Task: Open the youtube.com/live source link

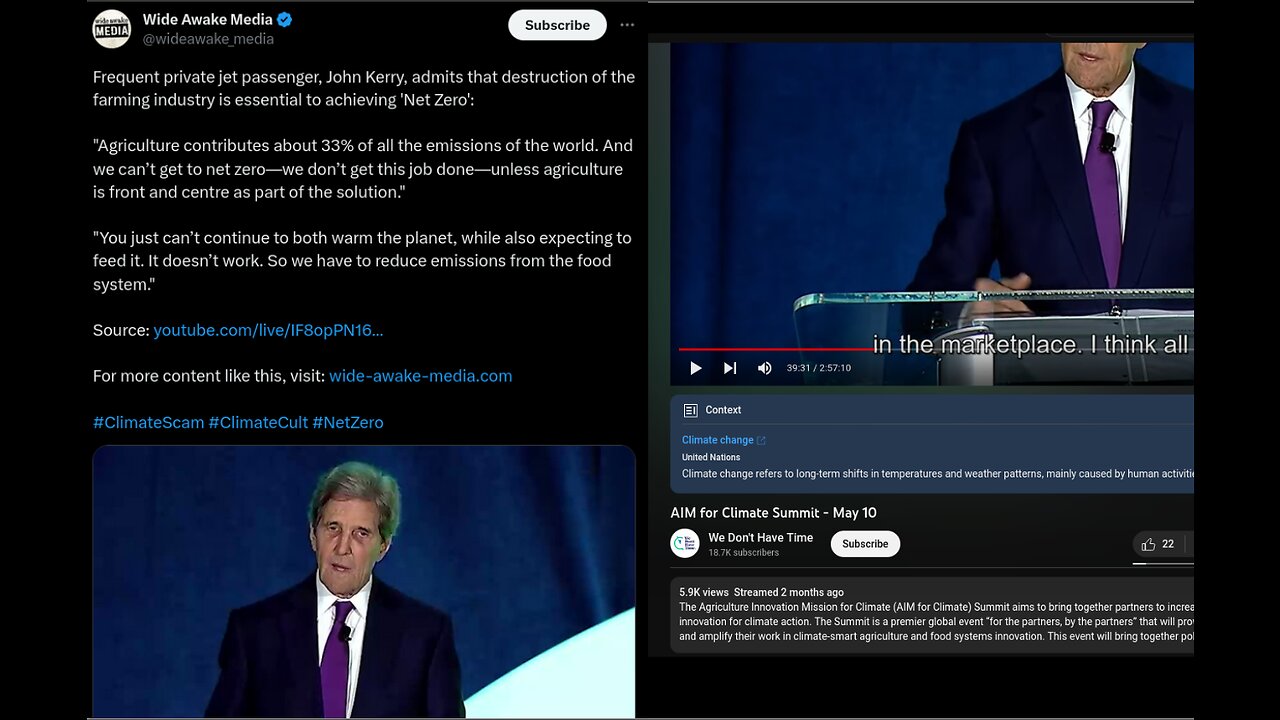Action: click(x=268, y=330)
